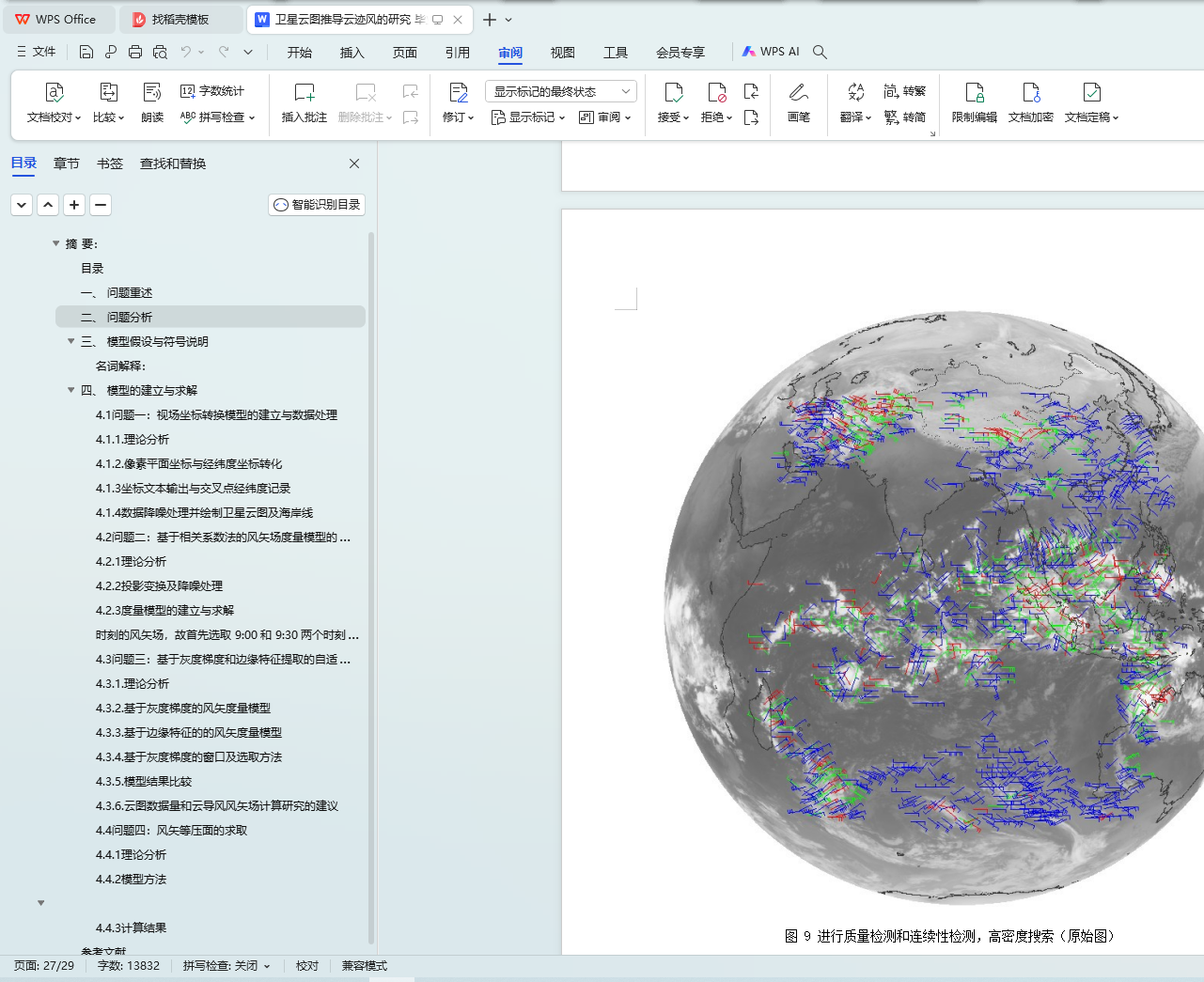The width and height of the screenshot is (1204, 982).
Task: Click the Insert Comment (插入批注) icon
Action: pos(304,93)
